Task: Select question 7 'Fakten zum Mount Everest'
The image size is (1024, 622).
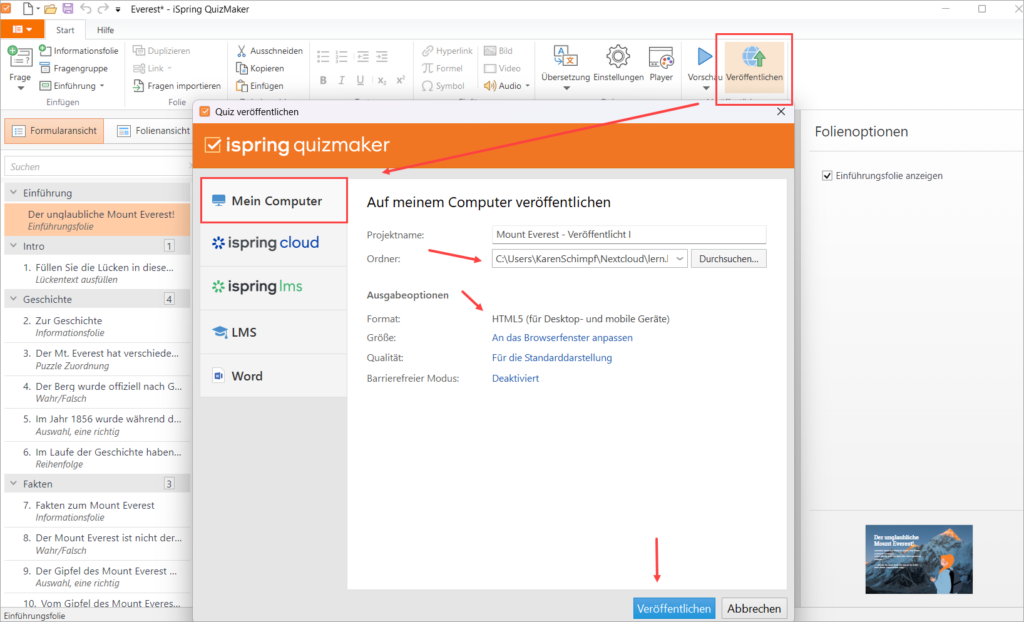Action: pos(97,510)
